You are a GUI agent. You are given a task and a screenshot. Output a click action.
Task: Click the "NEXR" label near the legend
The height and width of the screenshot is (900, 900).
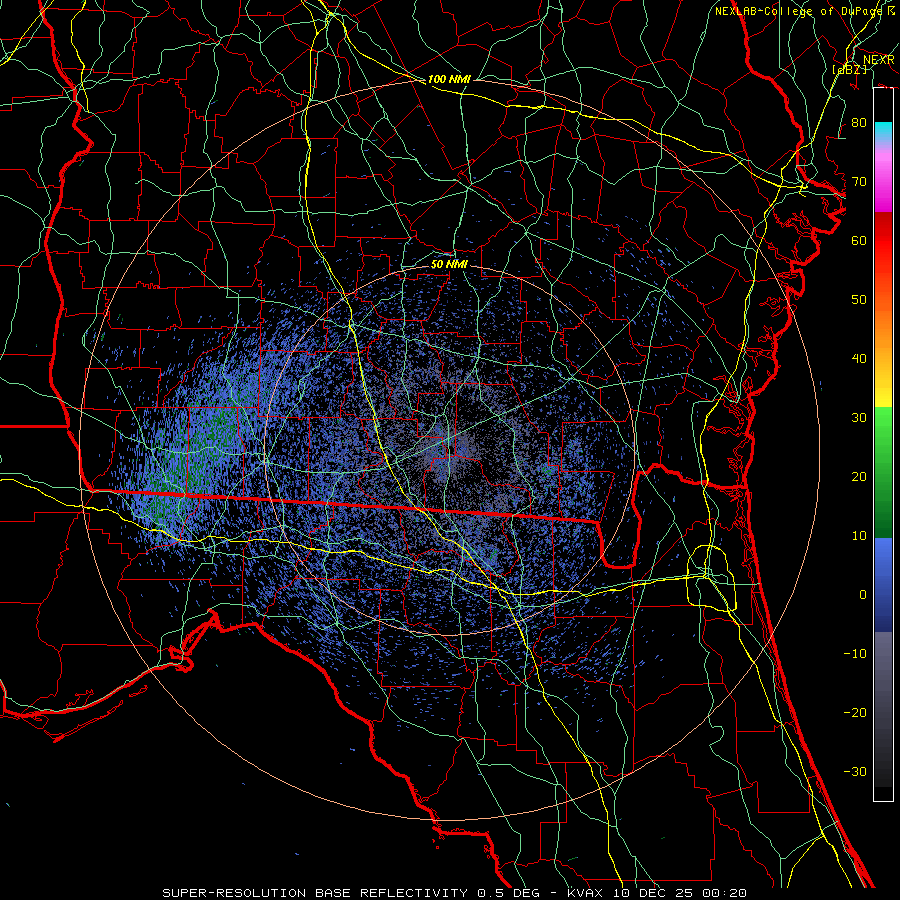pyautogui.click(x=879, y=60)
